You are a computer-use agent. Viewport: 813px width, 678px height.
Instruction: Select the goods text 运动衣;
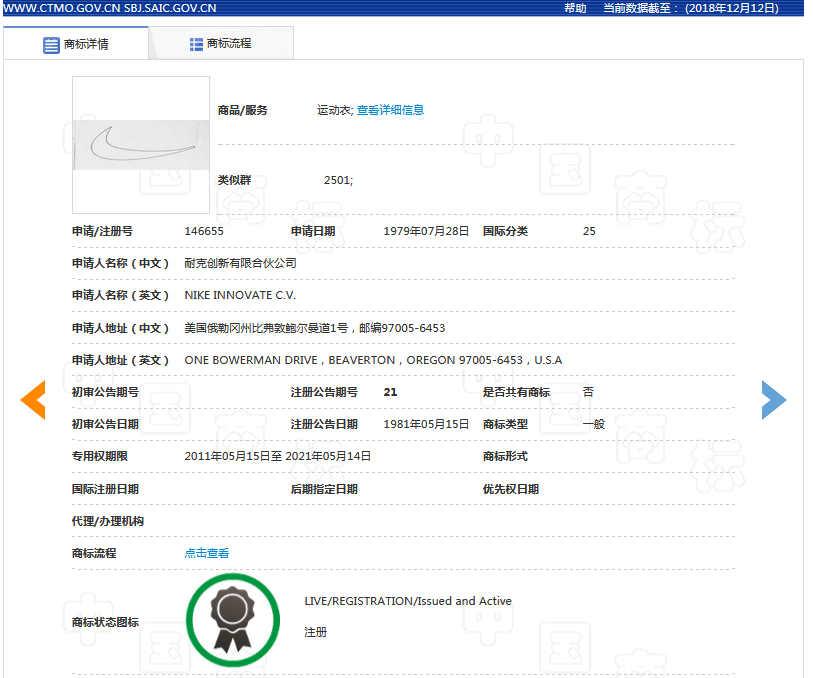tap(335, 110)
